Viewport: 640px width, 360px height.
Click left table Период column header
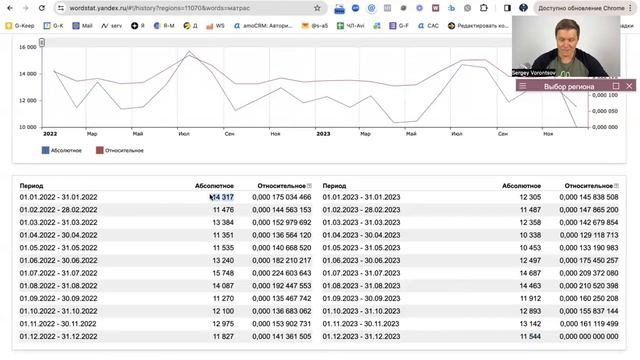click(x=31, y=186)
